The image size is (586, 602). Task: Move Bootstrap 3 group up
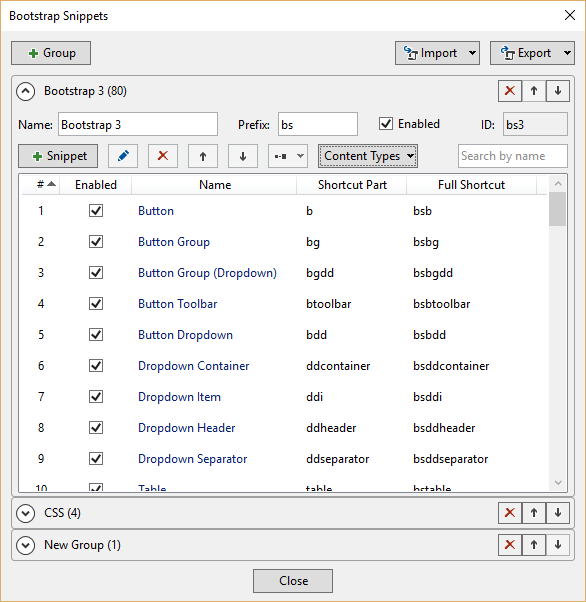[534, 91]
